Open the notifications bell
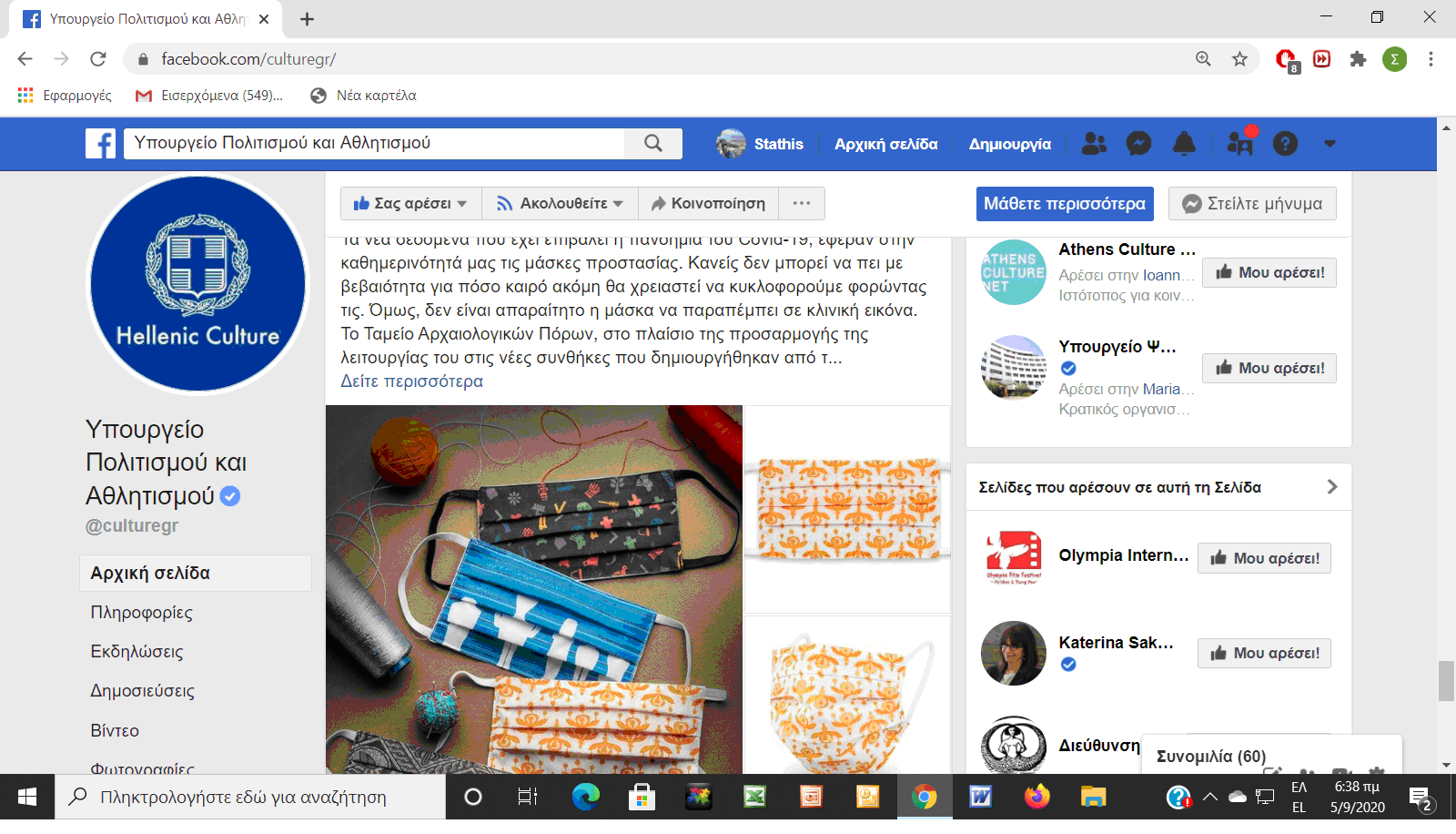This screenshot has width=1456, height=834. coord(1184,144)
